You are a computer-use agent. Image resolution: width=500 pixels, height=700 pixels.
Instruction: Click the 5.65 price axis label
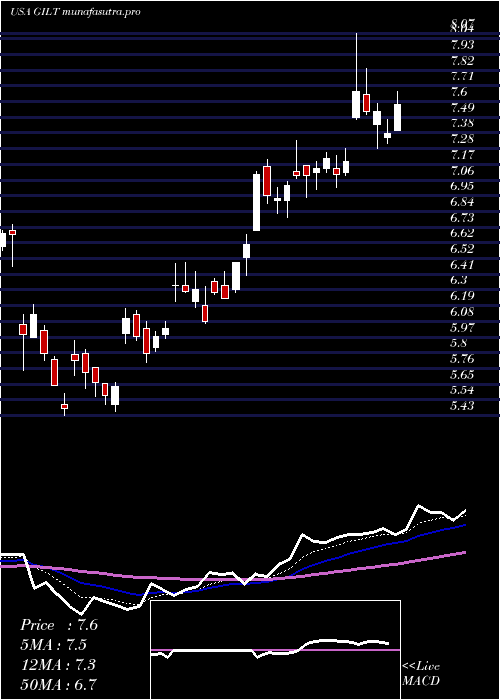point(462,374)
